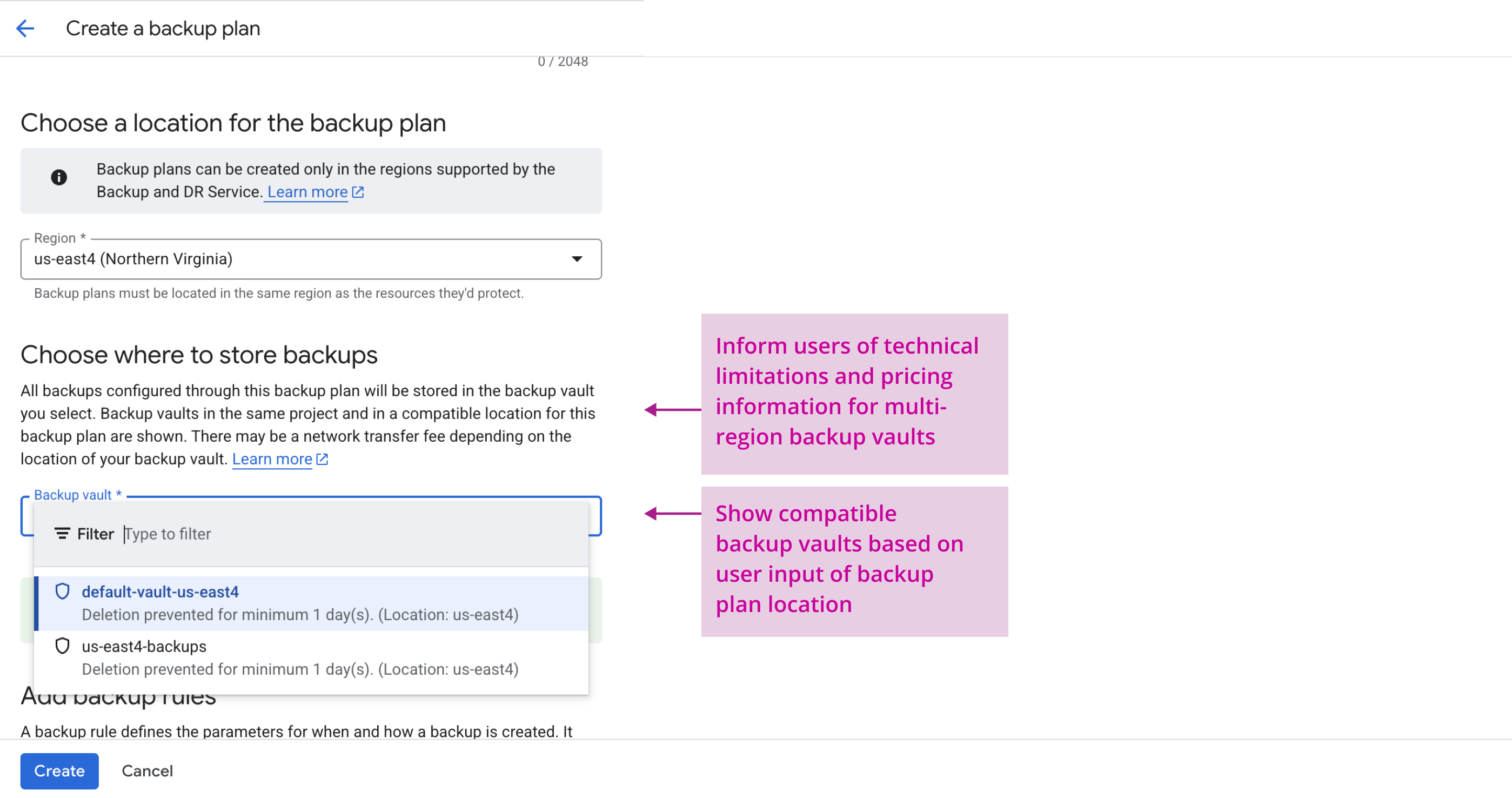Screen dimensions: 1512x798
Task: Click the Cancel button
Action: click(147, 771)
